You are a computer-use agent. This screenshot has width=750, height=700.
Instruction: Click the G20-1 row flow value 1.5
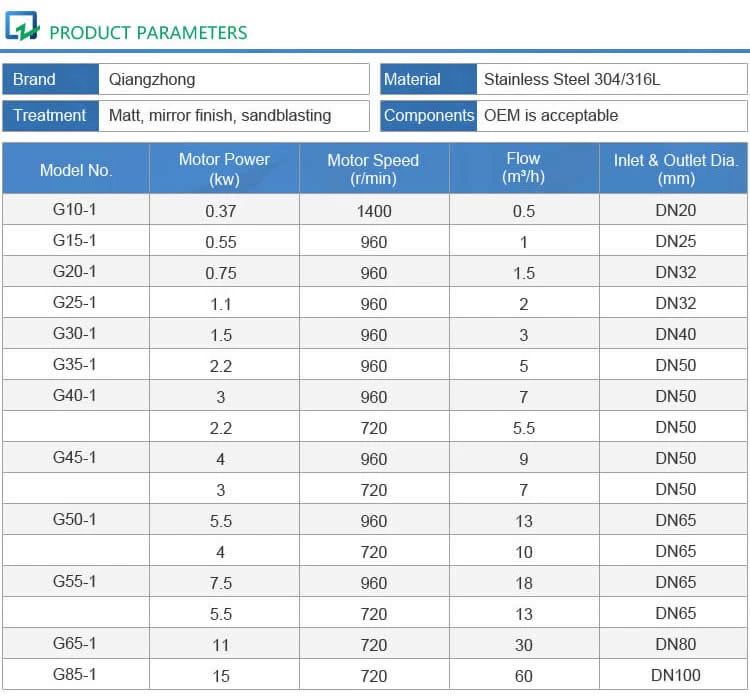[x=524, y=273]
